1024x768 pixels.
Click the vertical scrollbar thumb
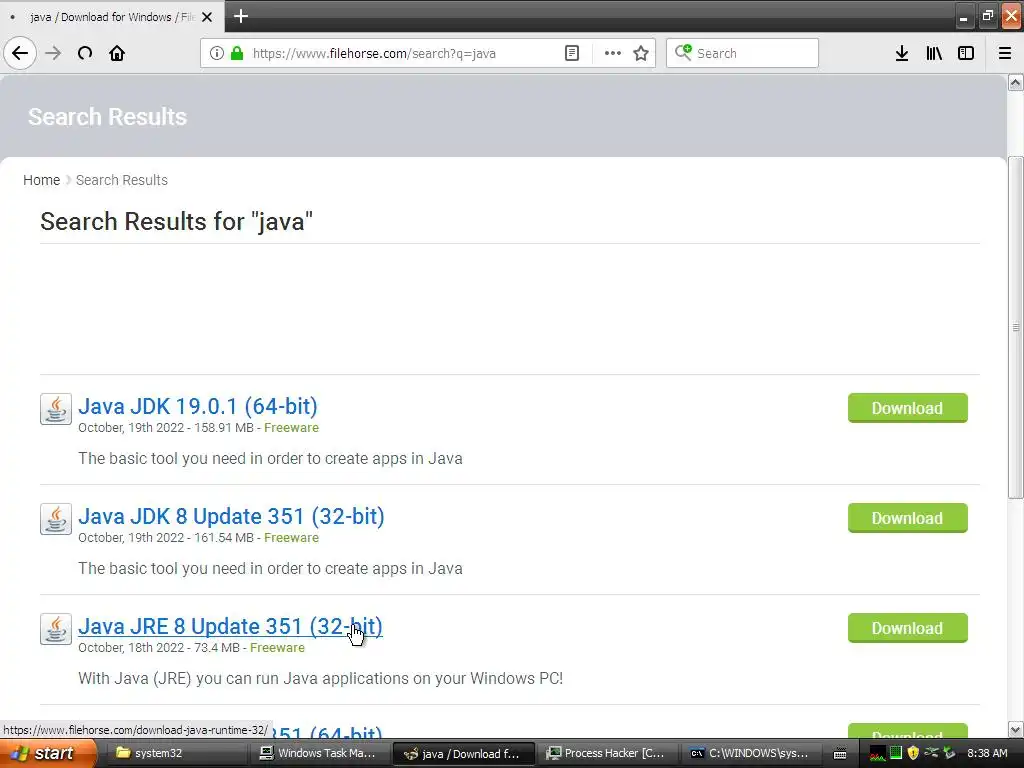[x=1016, y=327]
